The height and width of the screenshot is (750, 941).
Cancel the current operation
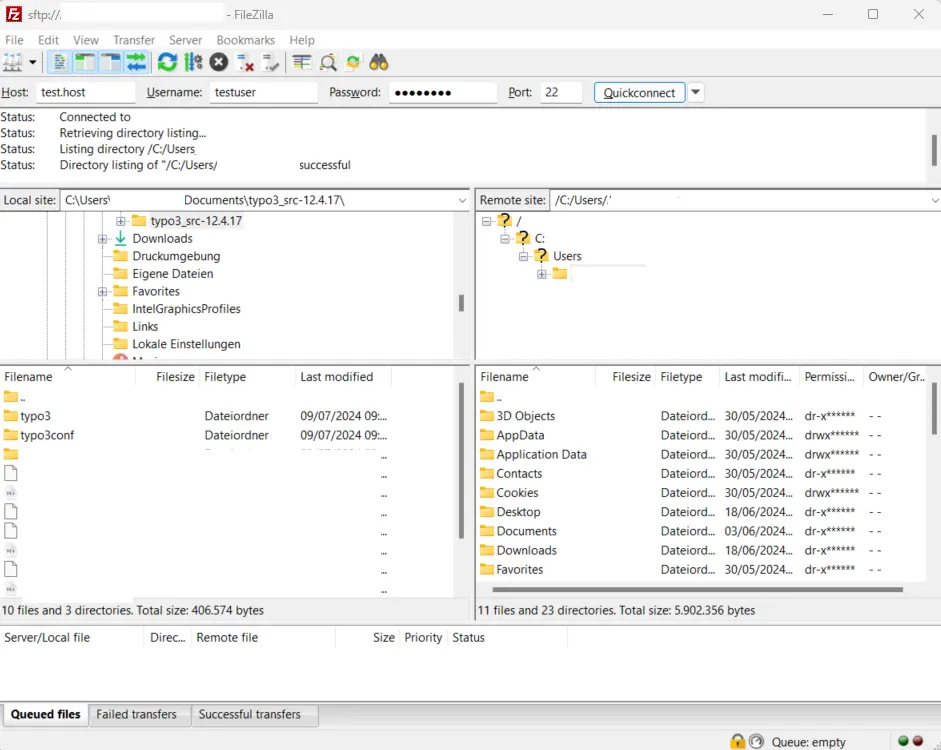click(217, 62)
